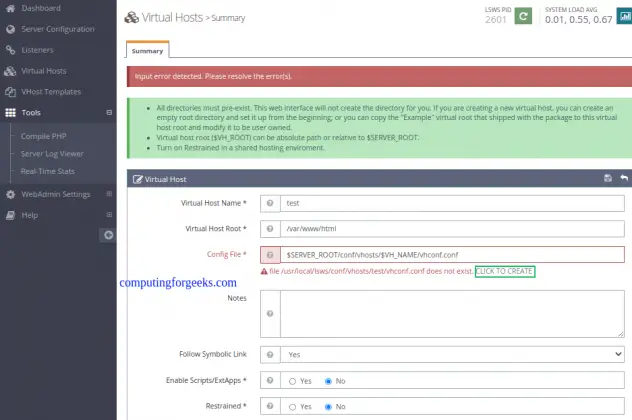The height and width of the screenshot is (420, 632).
Task: Click the back arrow icon in Virtual Host header
Action: tap(624, 178)
